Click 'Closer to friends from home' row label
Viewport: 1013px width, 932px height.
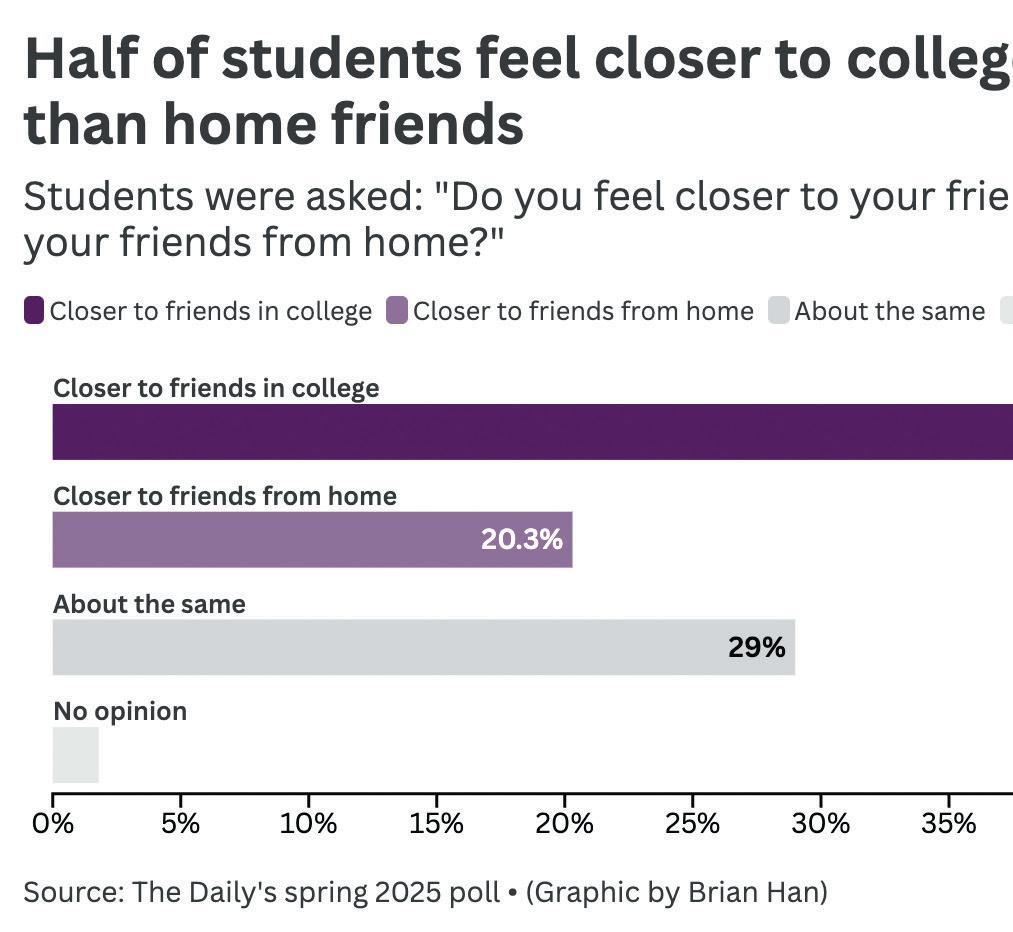click(x=224, y=496)
